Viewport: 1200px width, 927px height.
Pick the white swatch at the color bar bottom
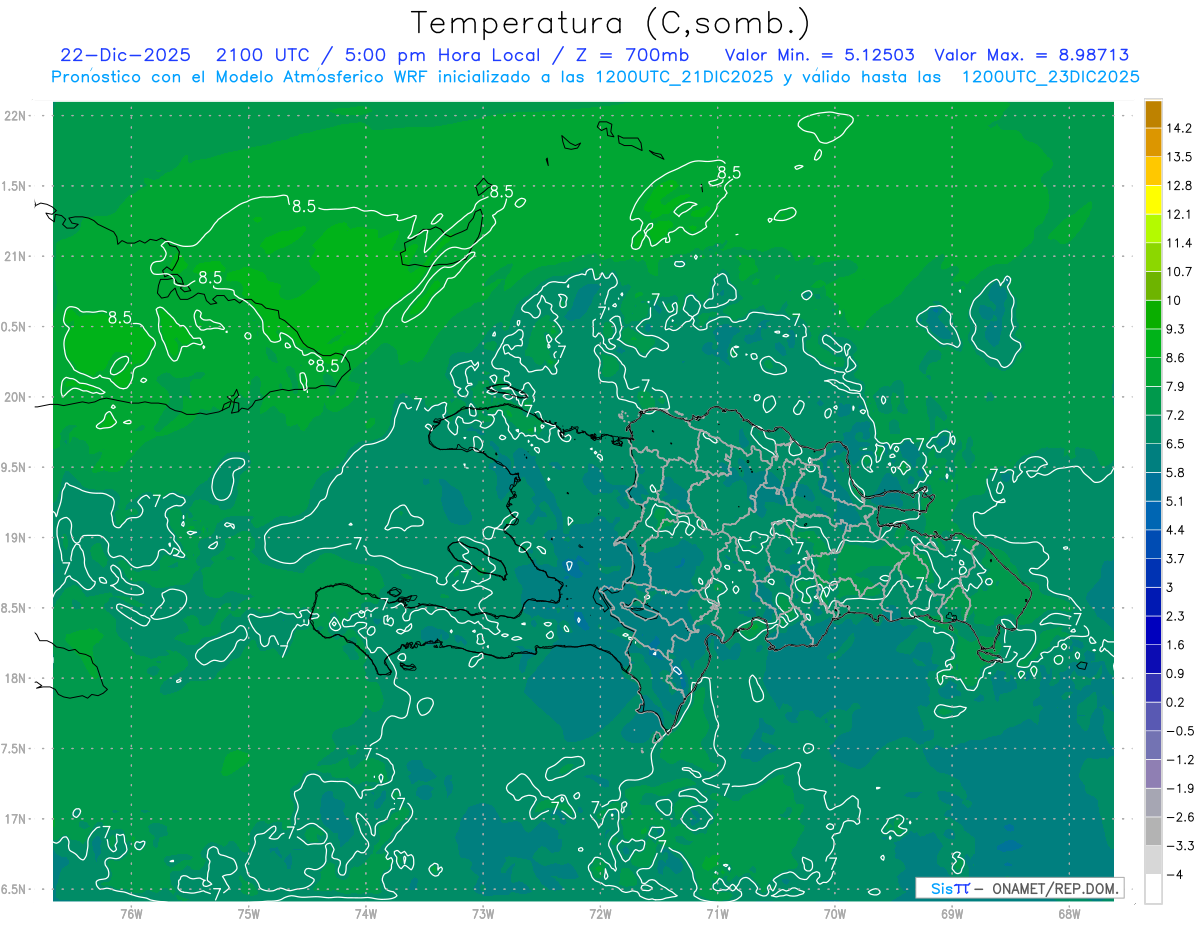(1153, 889)
